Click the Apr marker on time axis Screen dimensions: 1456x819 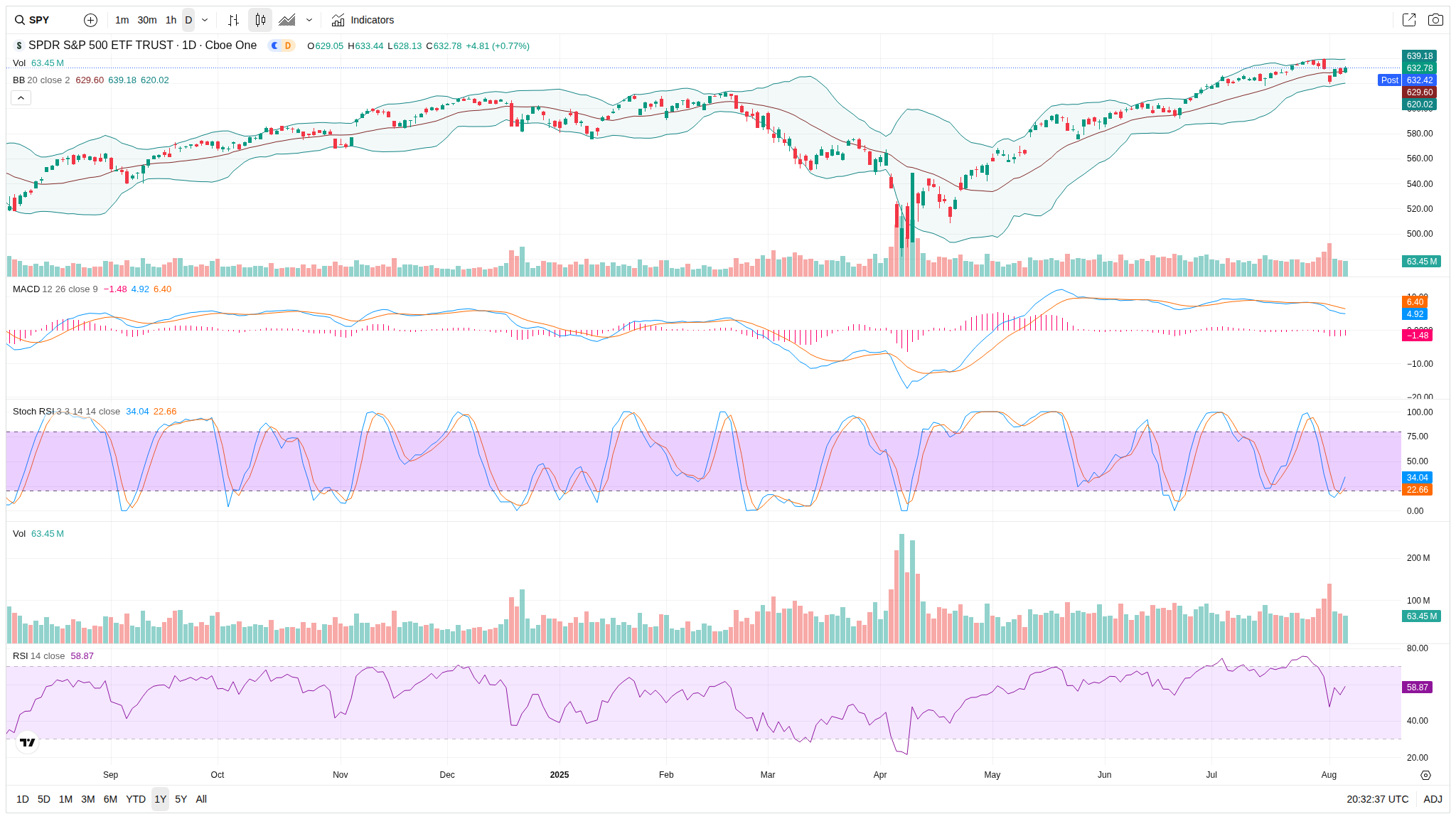tap(880, 775)
